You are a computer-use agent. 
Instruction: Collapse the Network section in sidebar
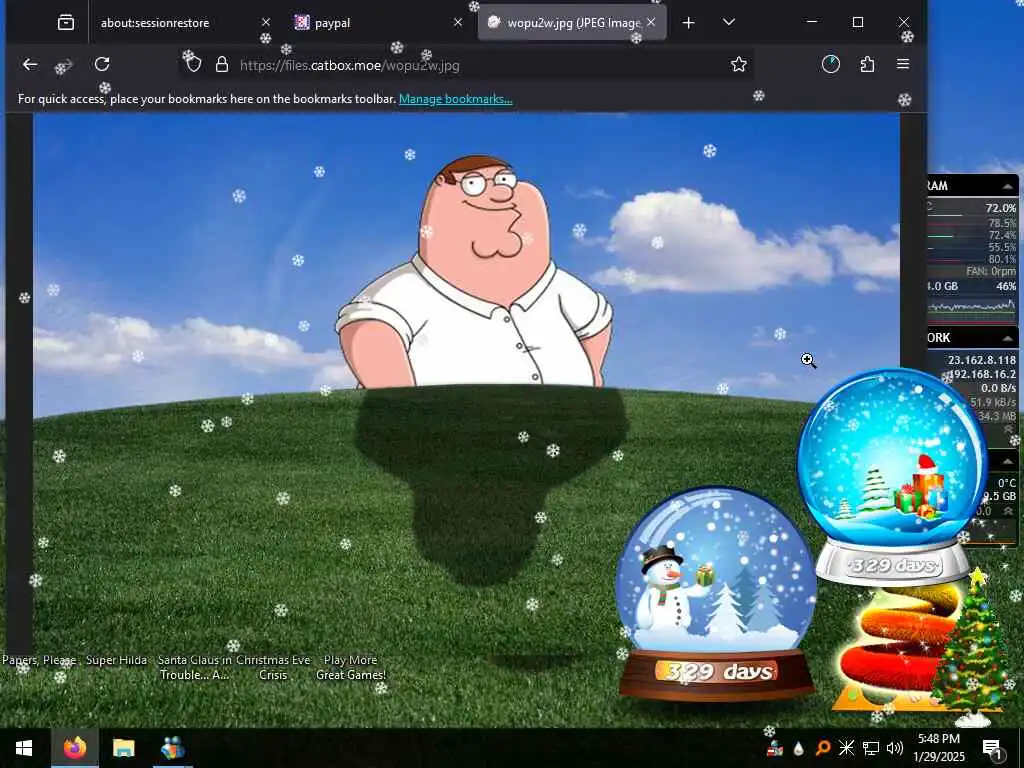coord(1008,338)
